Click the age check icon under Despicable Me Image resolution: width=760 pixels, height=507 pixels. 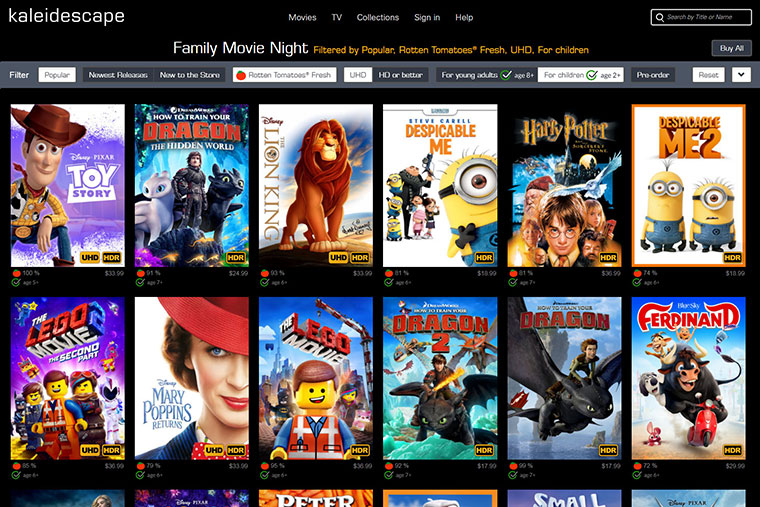coord(388,283)
